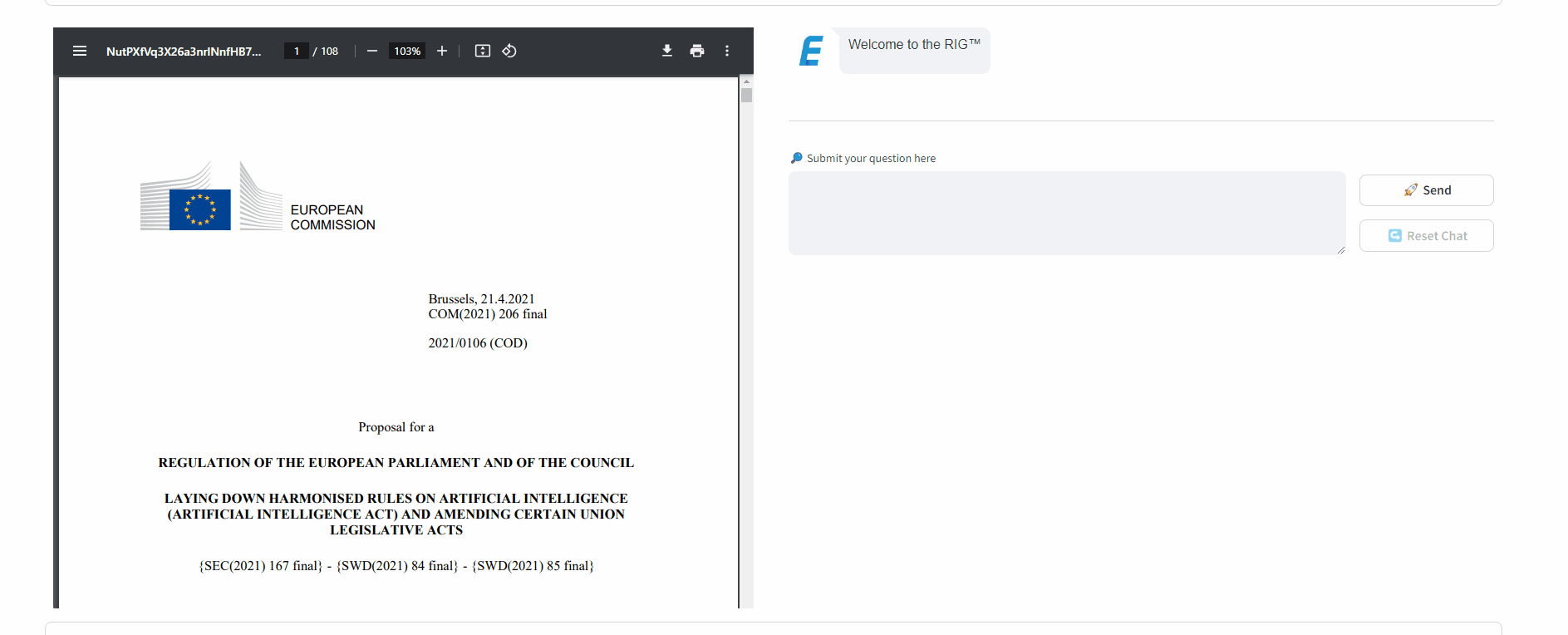Click the page number field showing 1
The width and height of the screenshot is (1568, 635).
pyautogui.click(x=297, y=51)
